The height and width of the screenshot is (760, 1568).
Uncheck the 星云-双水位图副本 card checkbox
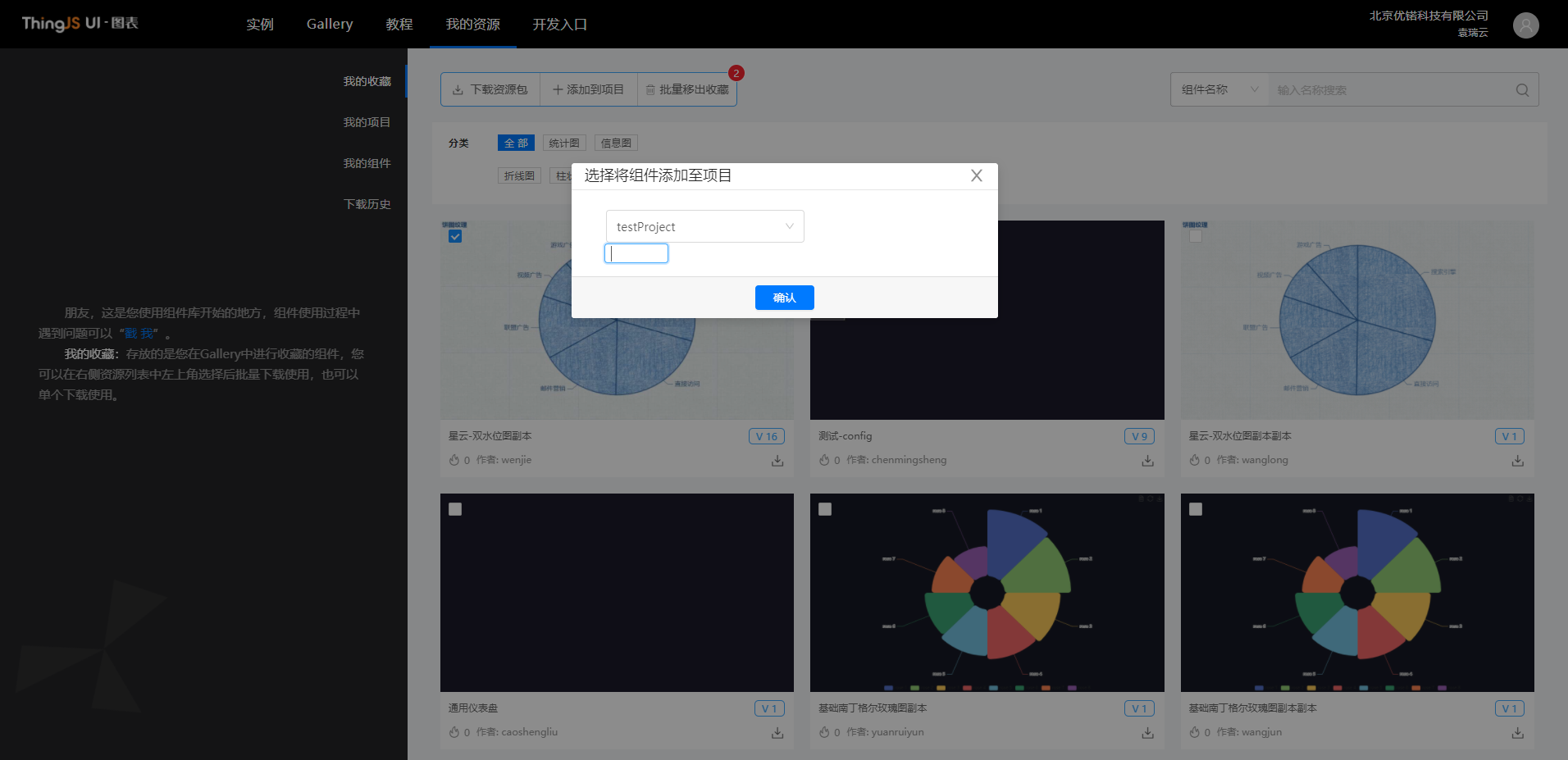pyautogui.click(x=455, y=236)
